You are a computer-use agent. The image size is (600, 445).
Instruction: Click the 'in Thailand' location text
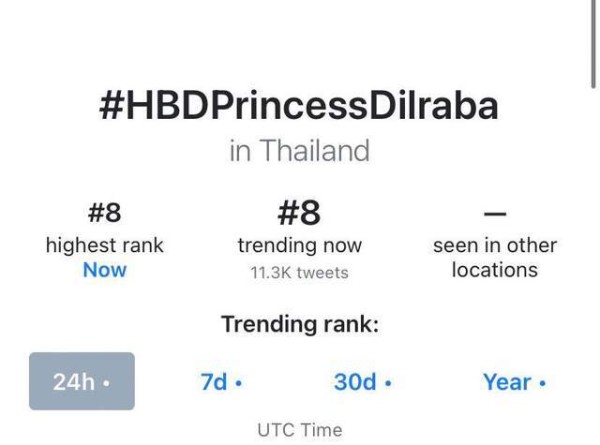coord(299,151)
